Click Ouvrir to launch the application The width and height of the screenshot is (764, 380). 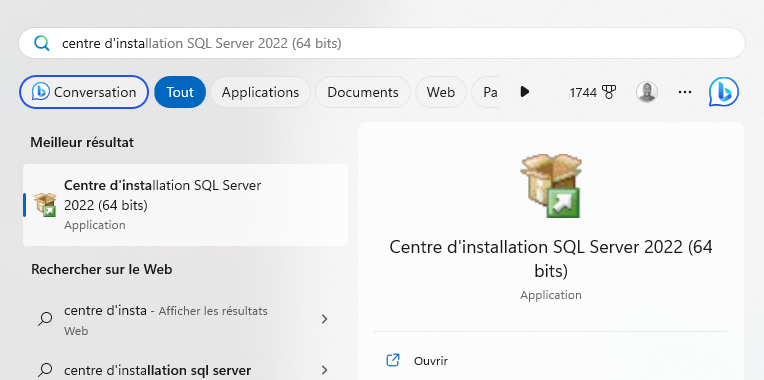pos(431,361)
